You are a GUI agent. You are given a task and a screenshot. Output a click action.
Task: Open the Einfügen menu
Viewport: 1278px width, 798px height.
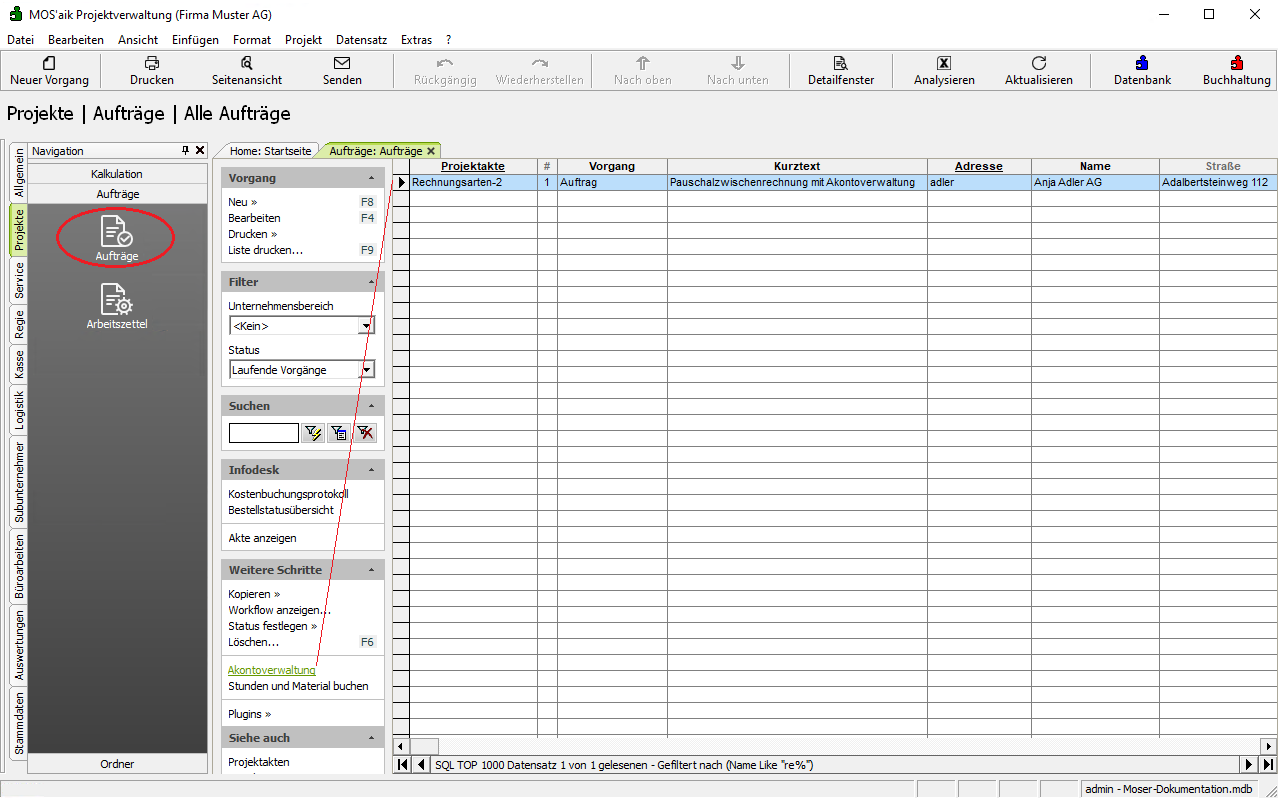pyautogui.click(x=195, y=40)
